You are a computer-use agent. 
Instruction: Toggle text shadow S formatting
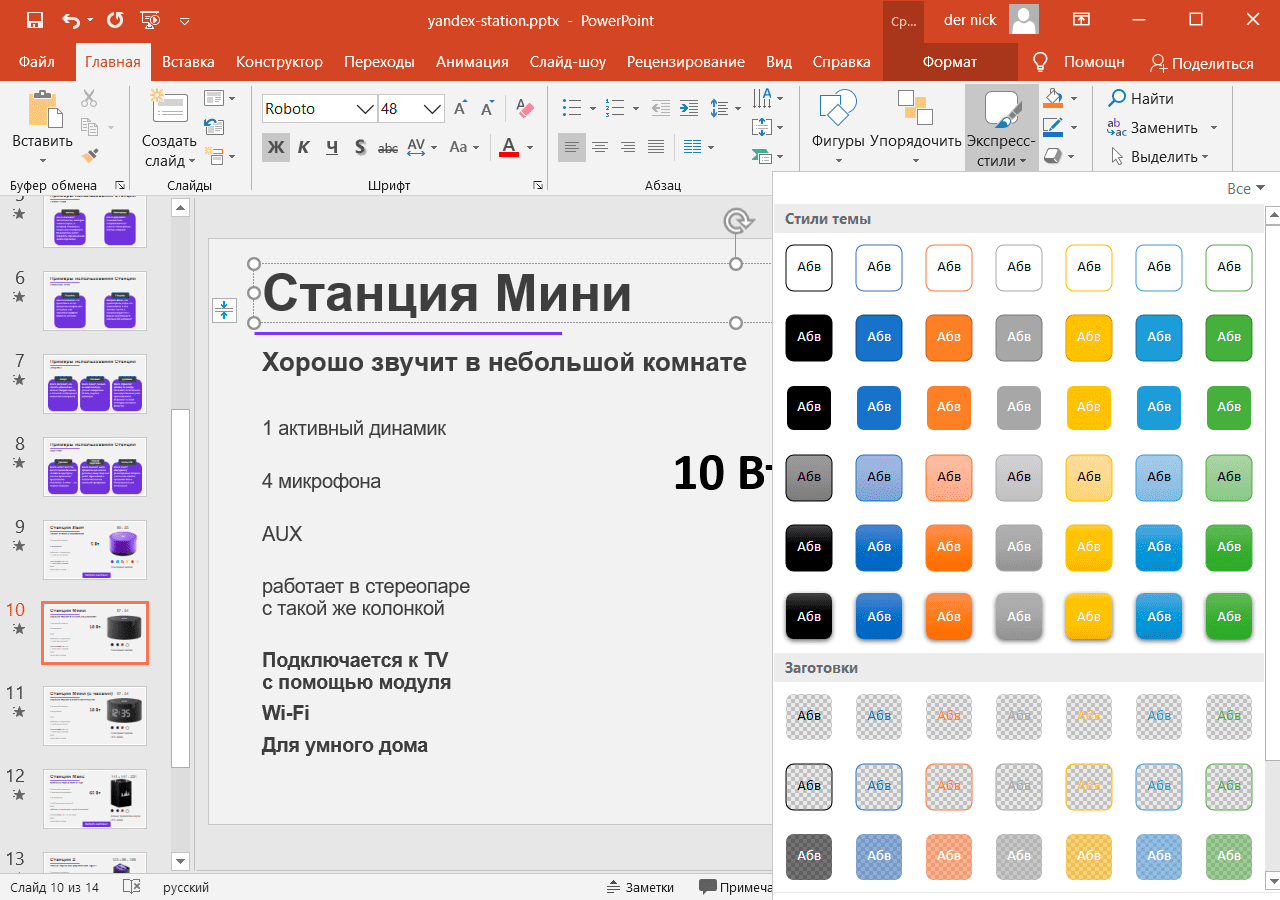click(360, 147)
